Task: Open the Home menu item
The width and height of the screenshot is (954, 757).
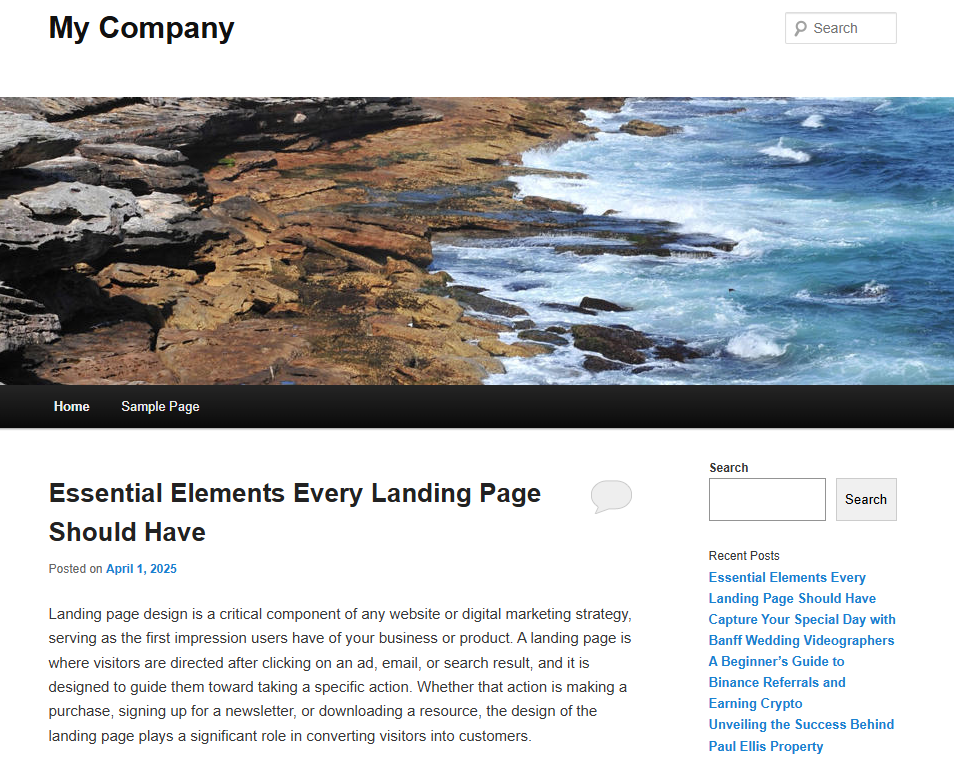Action: point(71,406)
